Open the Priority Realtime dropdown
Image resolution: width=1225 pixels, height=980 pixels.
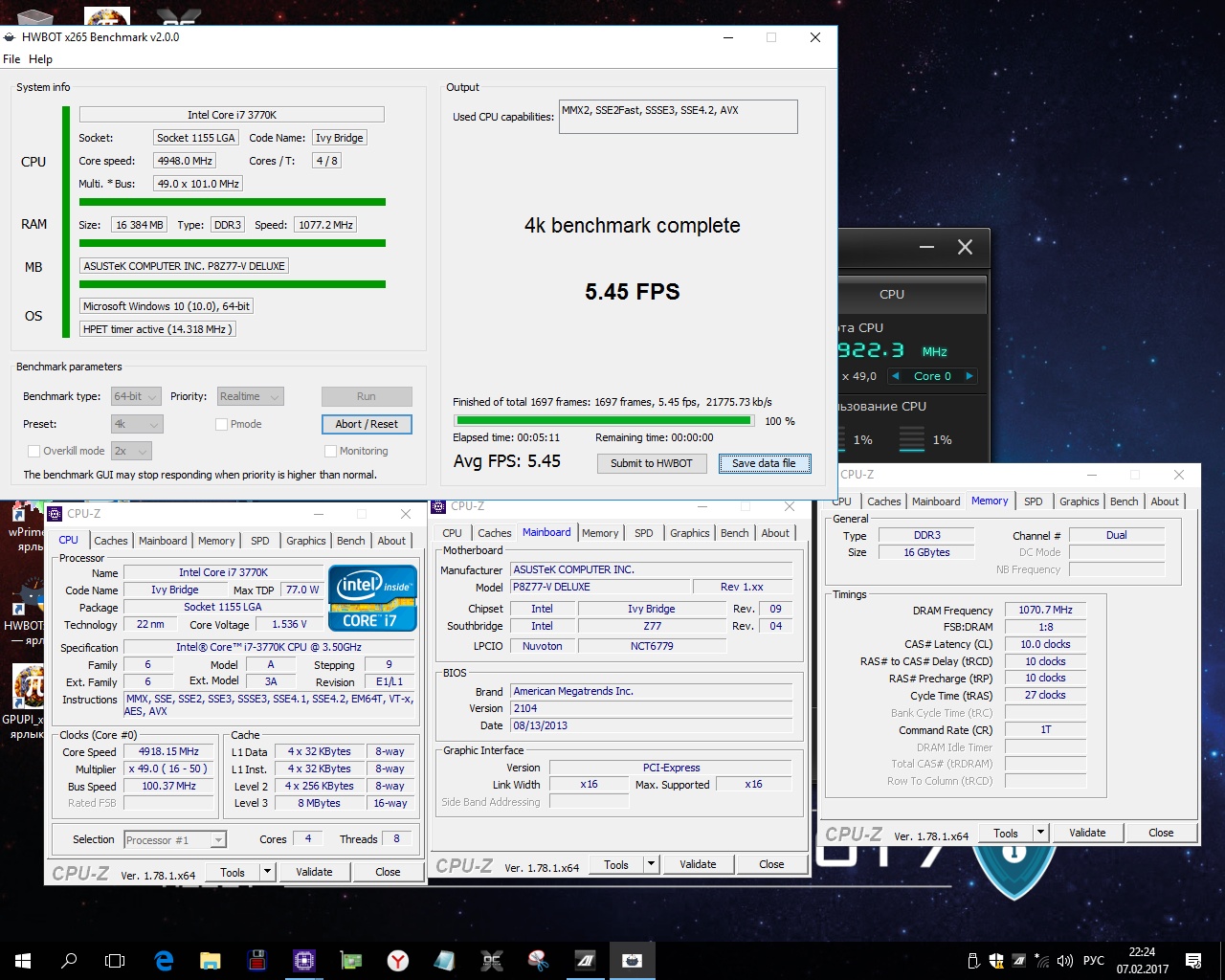[250, 396]
